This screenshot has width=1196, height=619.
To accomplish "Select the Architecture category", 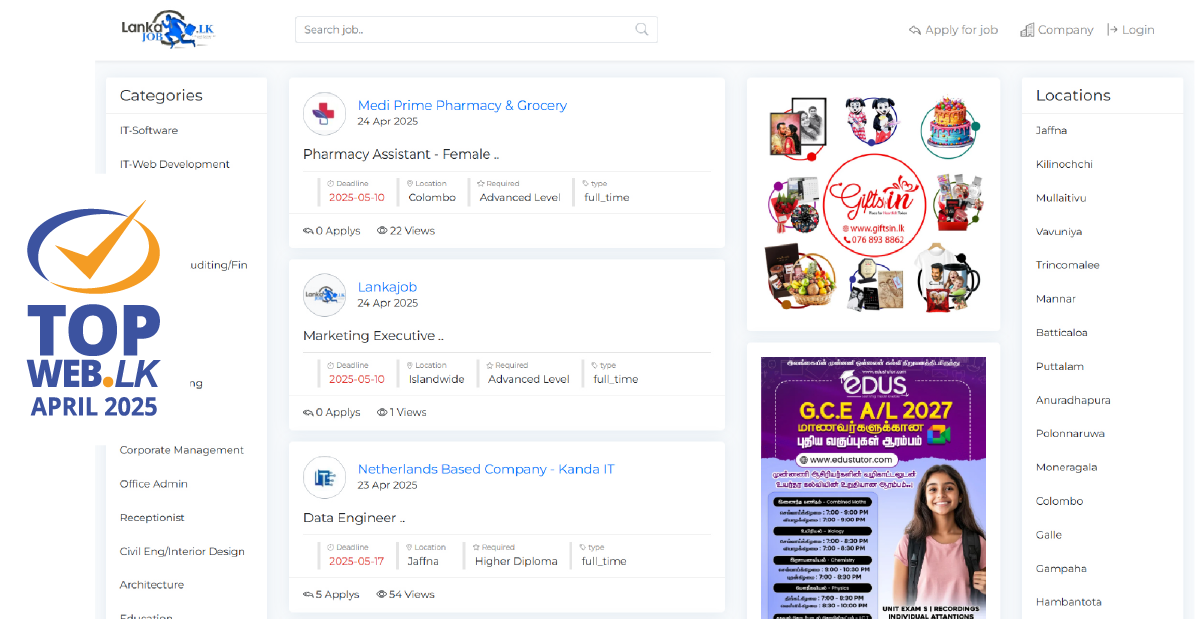I will click(x=152, y=585).
